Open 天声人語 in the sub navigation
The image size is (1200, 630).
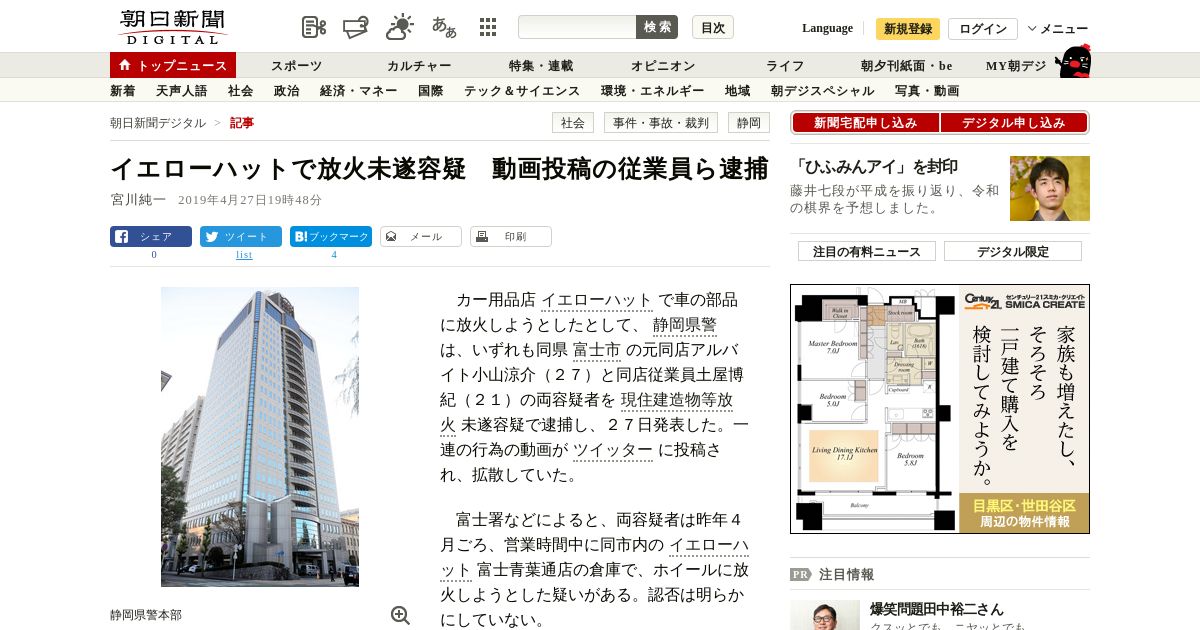182,91
